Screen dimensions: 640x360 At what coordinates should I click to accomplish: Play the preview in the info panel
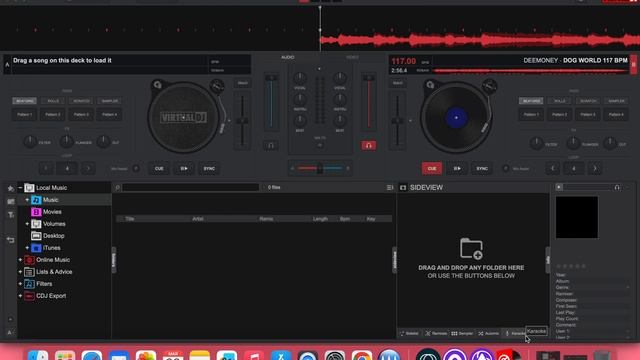559,187
